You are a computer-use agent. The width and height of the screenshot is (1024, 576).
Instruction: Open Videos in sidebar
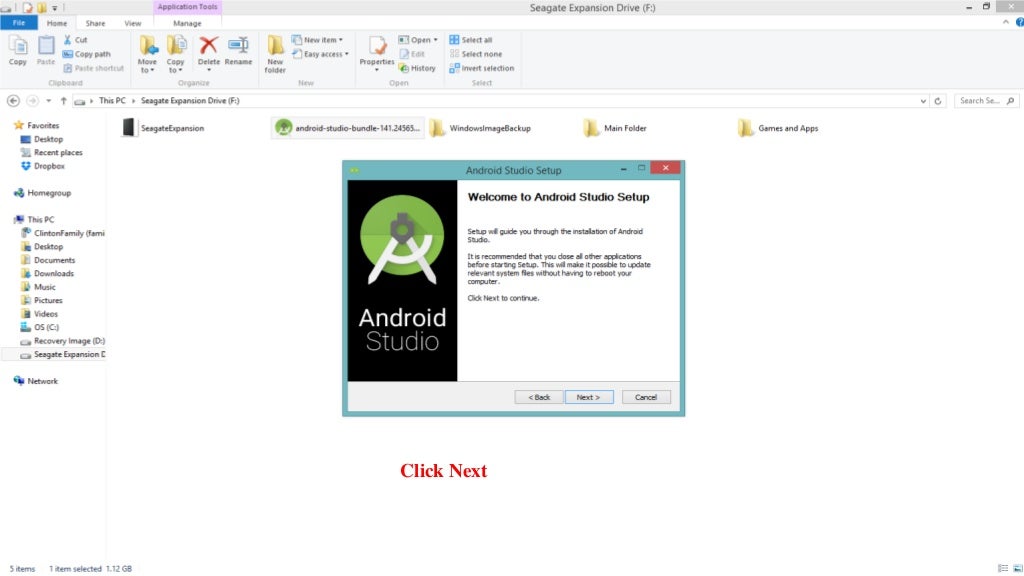[x=39, y=314]
